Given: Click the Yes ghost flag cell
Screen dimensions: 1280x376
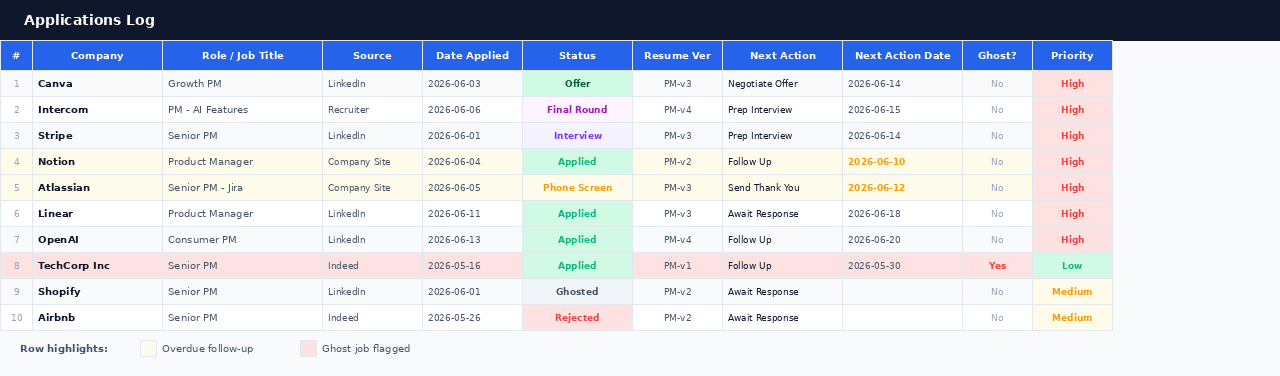Looking at the screenshot, I should tap(997, 266).
